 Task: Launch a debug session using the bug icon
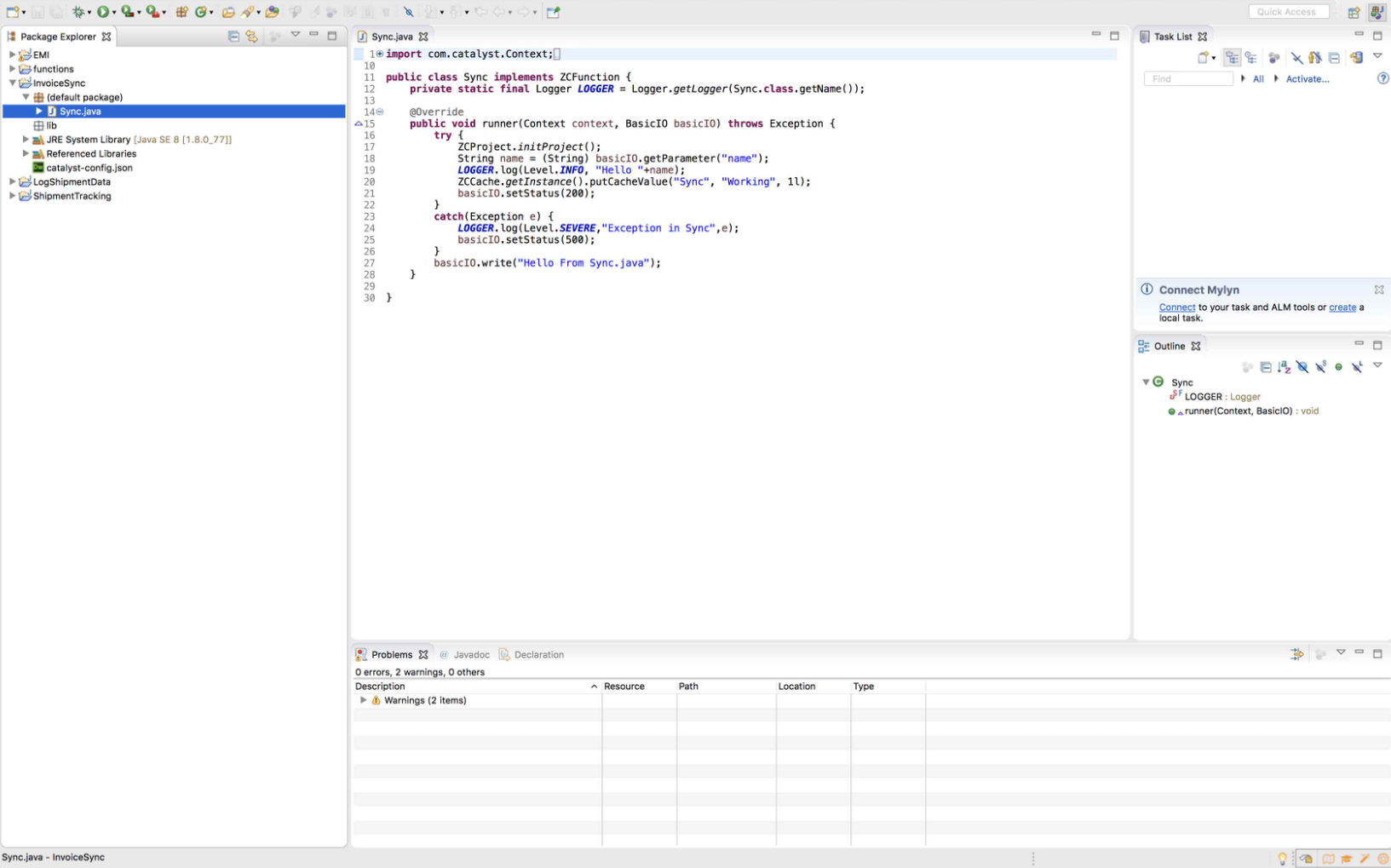tap(79, 12)
